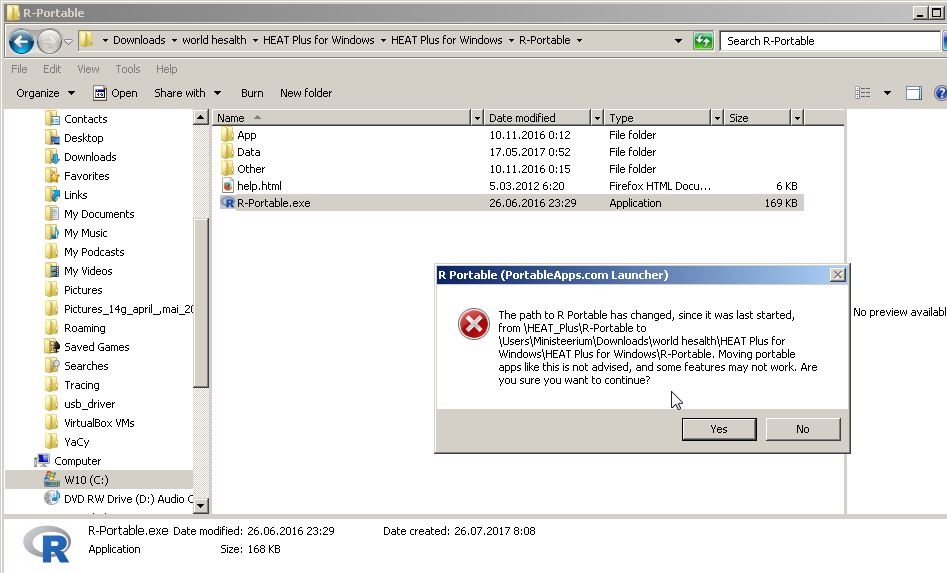947x573 pixels.
Task: Click the W10 (C:) drive icon
Action: (52, 479)
